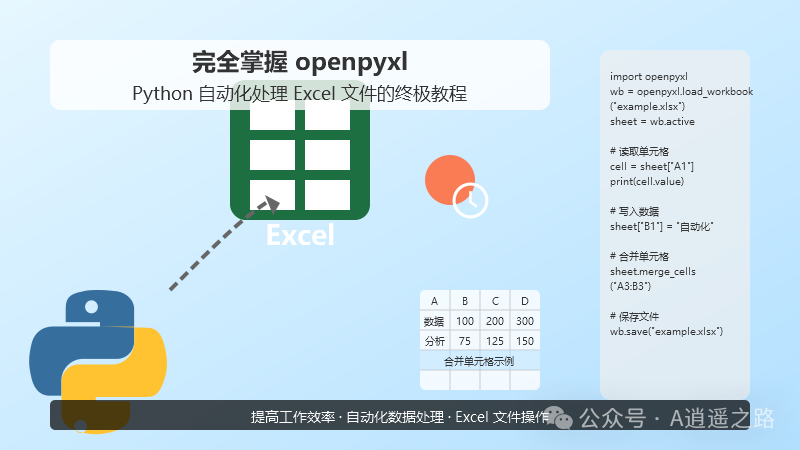Click the cell with value 75
The width and height of the screenshot is (800, 450).
(x=465, y=341)
